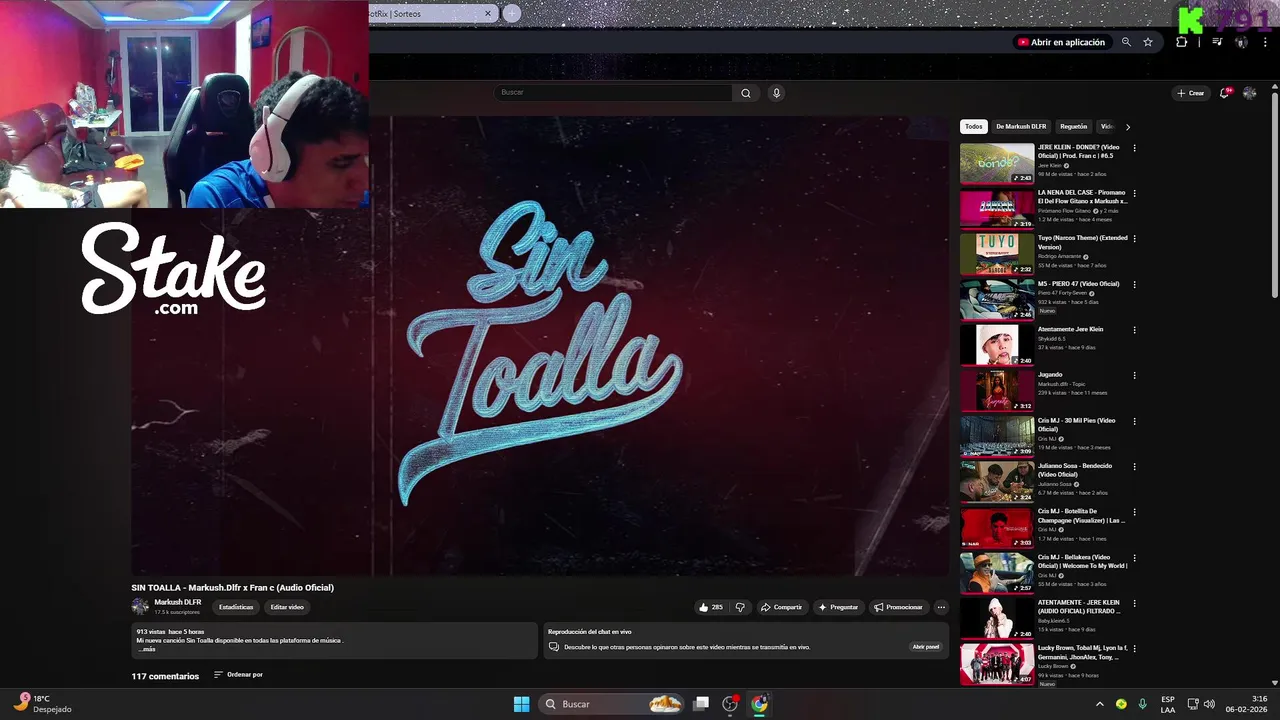Expand the description with ...más
Viewport: 1280px width, 720px height.
point(147,649)
